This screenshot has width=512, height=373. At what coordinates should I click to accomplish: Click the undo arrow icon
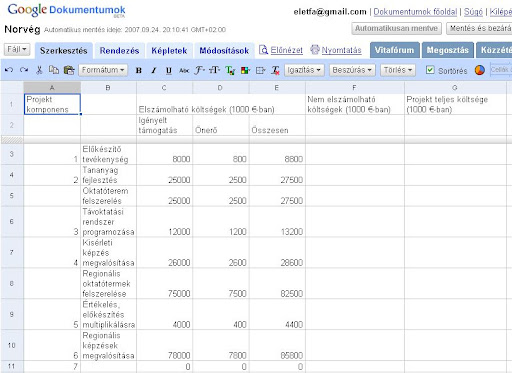9,70
